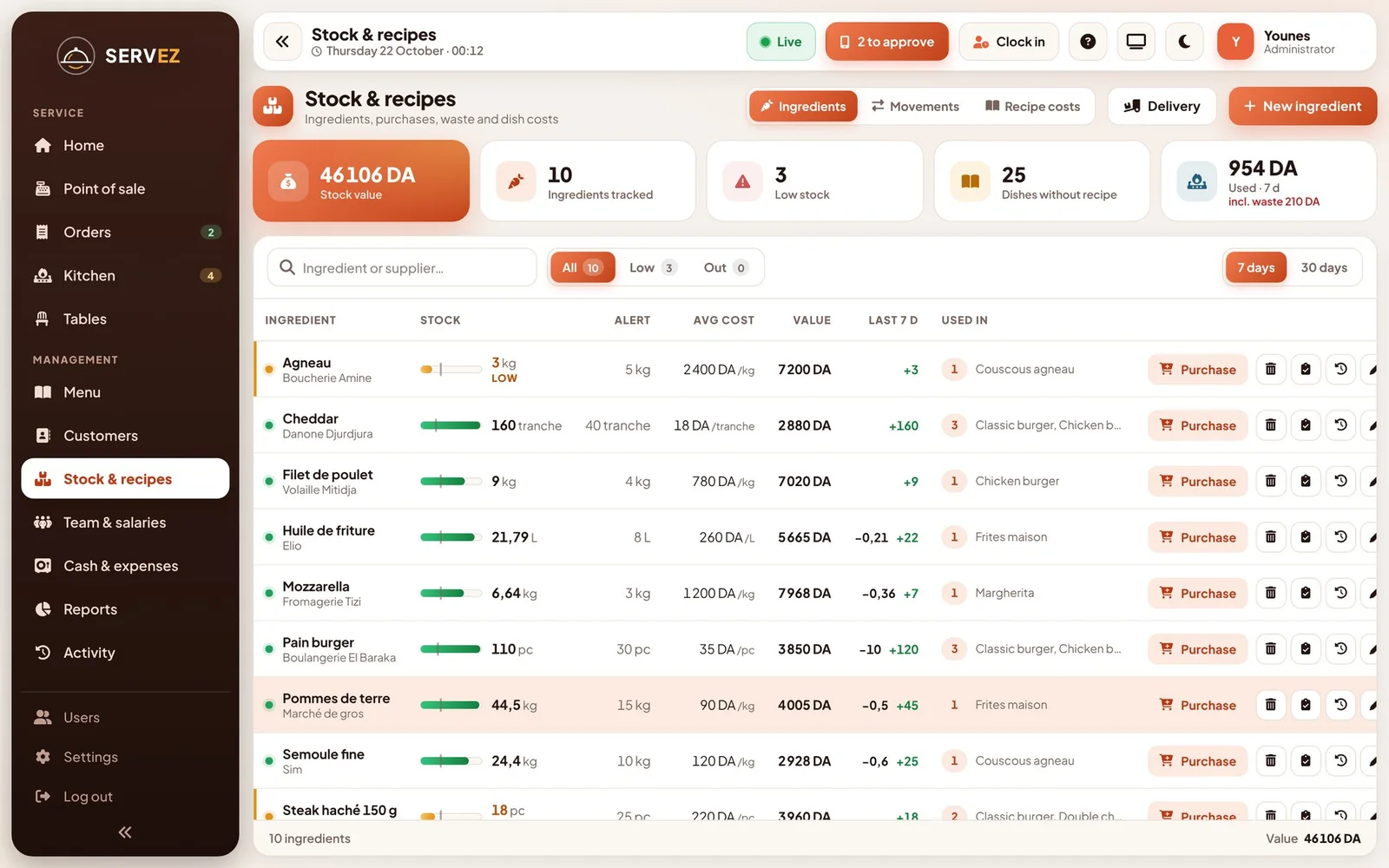Navigate to Cash & expenses
The height and width of the screenshot is (868, 1389).
tap(125, 566)
